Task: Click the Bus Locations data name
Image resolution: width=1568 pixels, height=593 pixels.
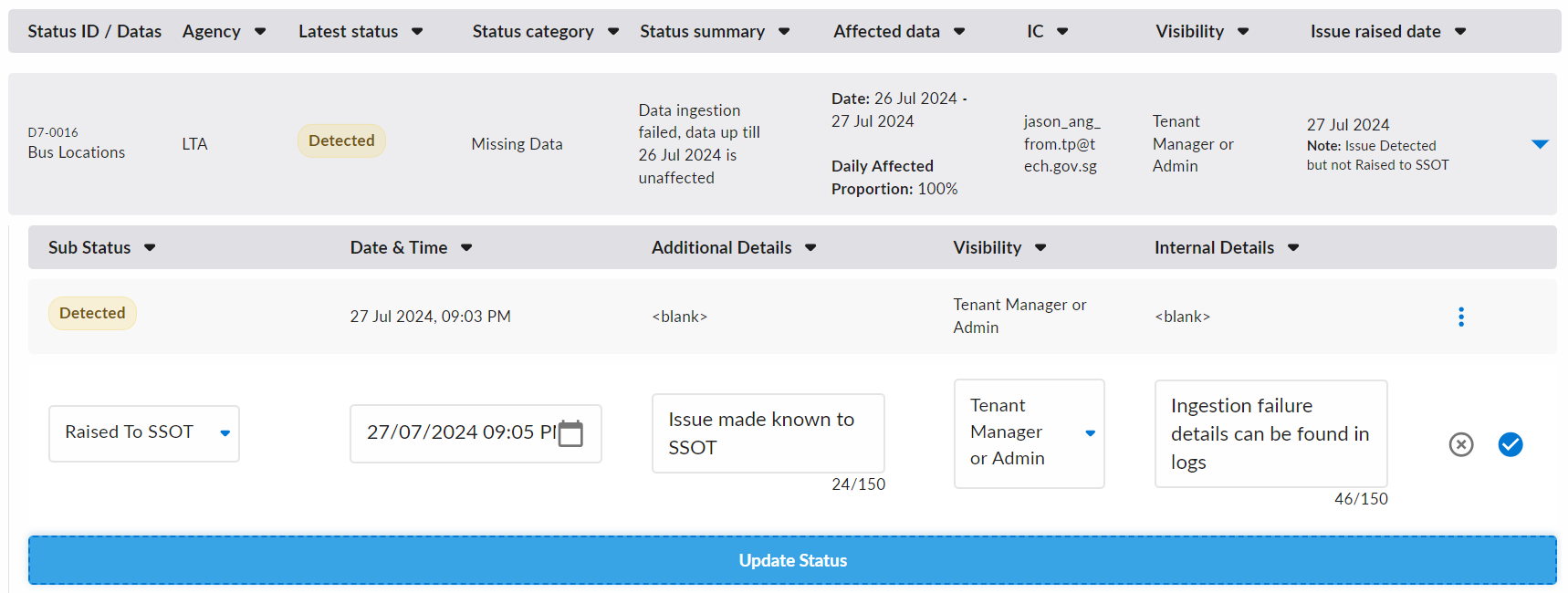Action: tap(77, 152)
